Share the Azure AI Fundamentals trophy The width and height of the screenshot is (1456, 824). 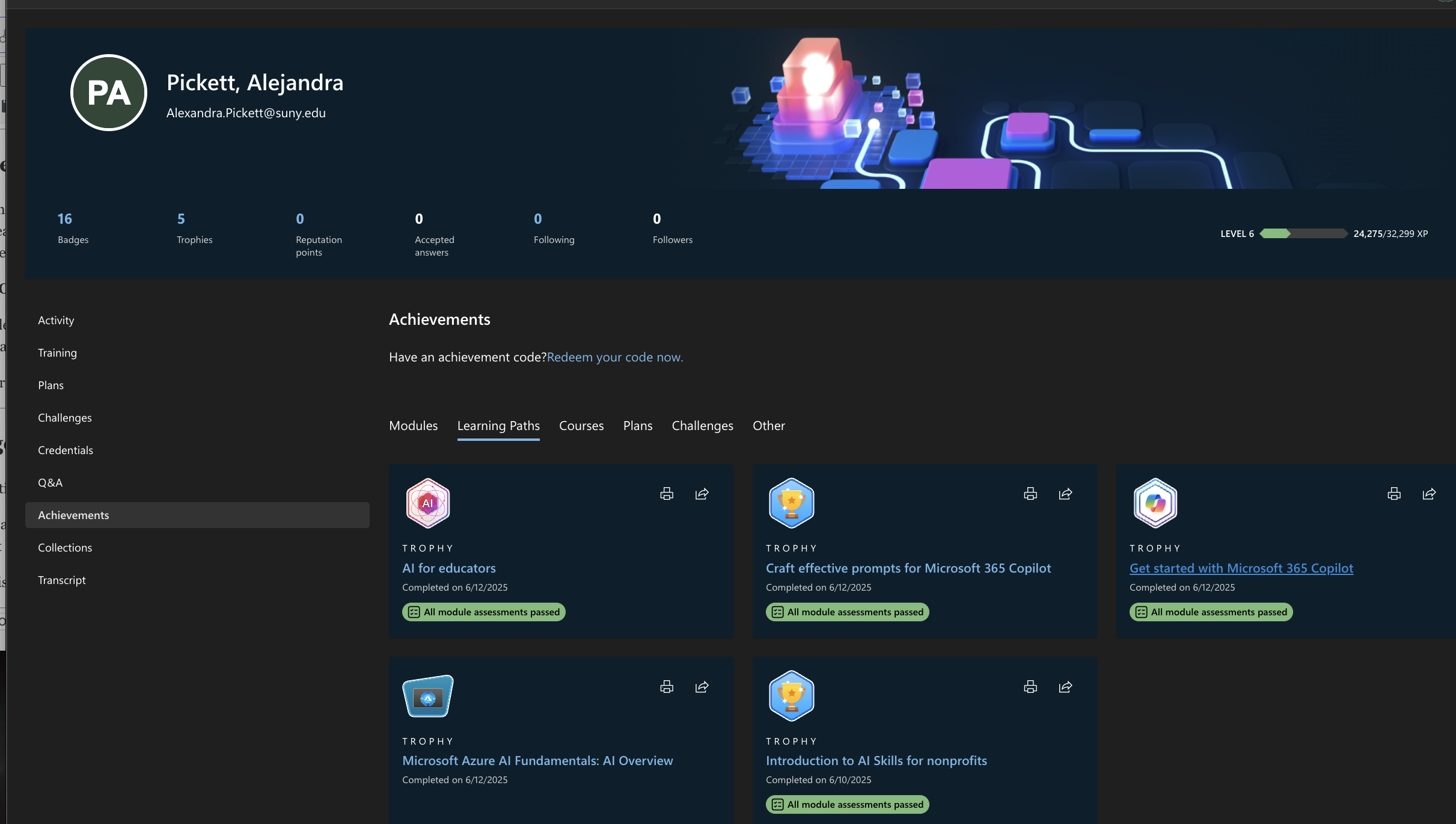tap(702, 687)
